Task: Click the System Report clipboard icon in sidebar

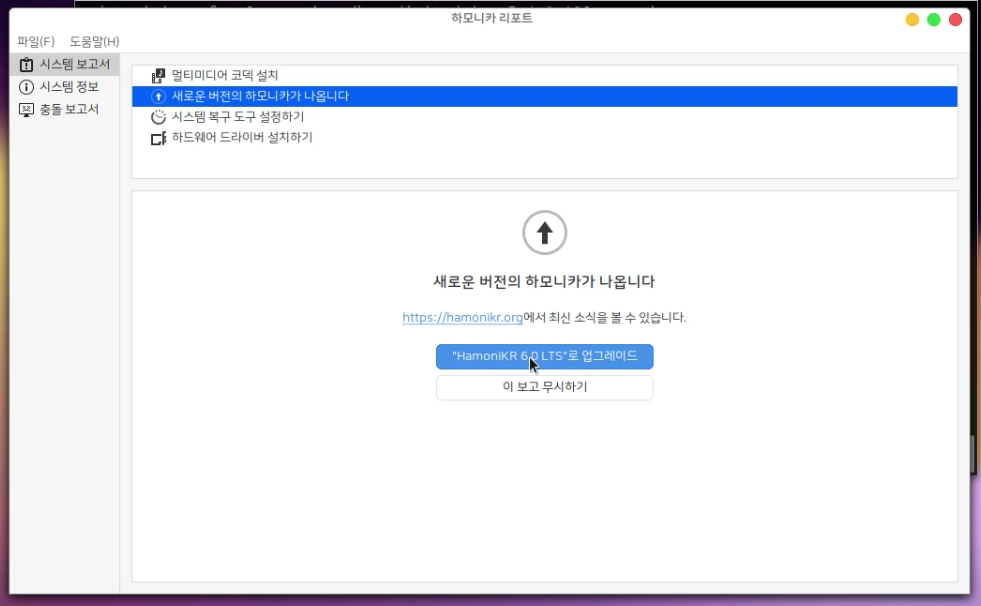Action: [x=27, y=65]
